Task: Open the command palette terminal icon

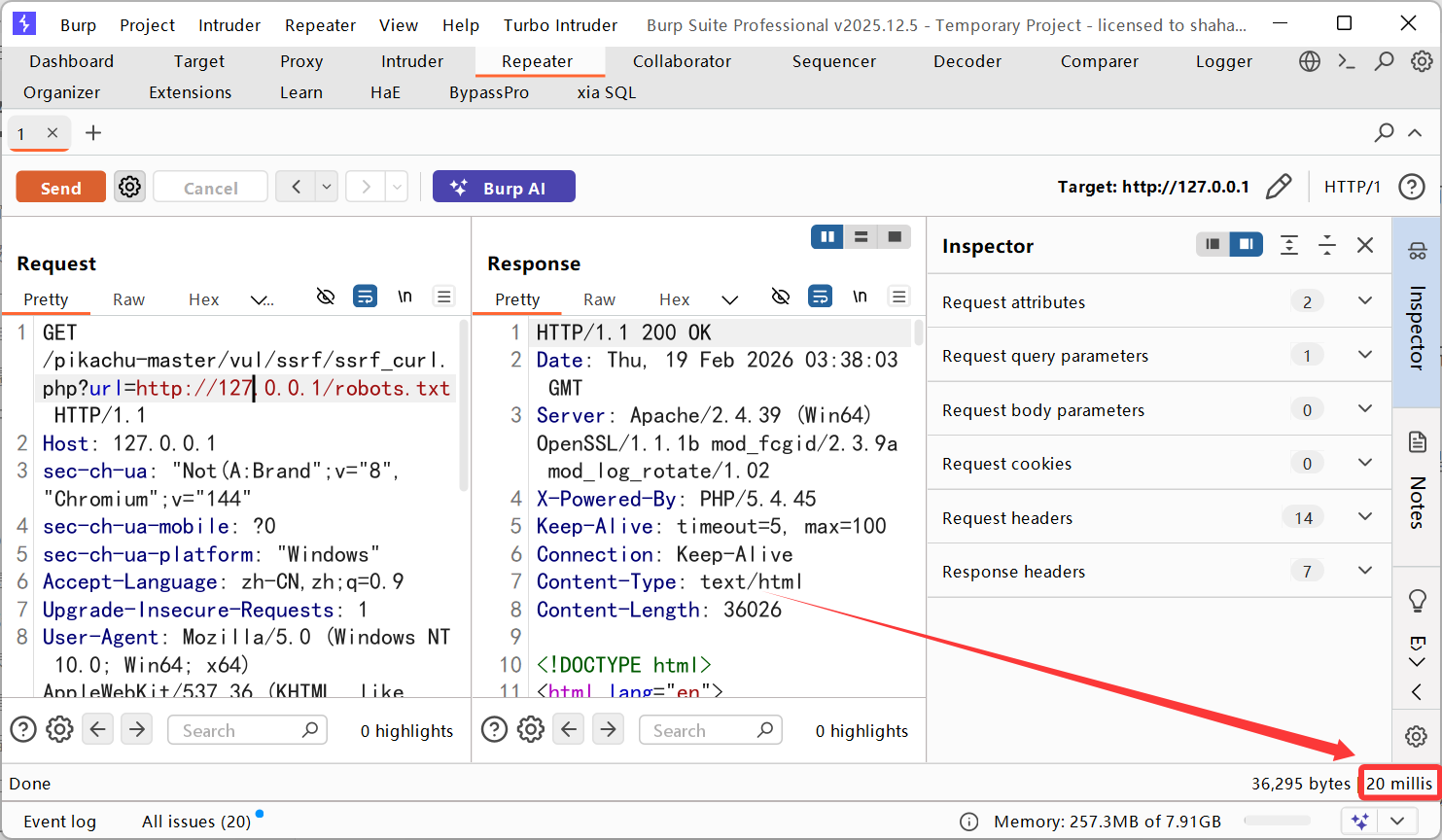Action: [x=1347, y=61]
